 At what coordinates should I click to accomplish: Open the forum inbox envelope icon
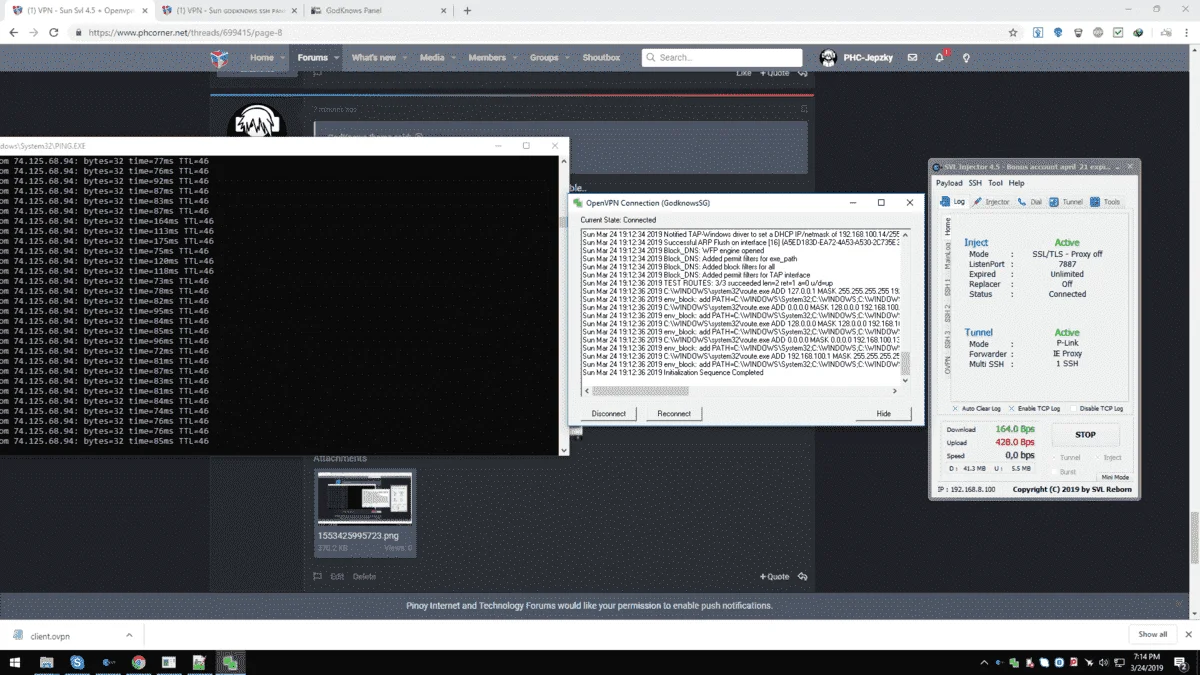point(912,58)
